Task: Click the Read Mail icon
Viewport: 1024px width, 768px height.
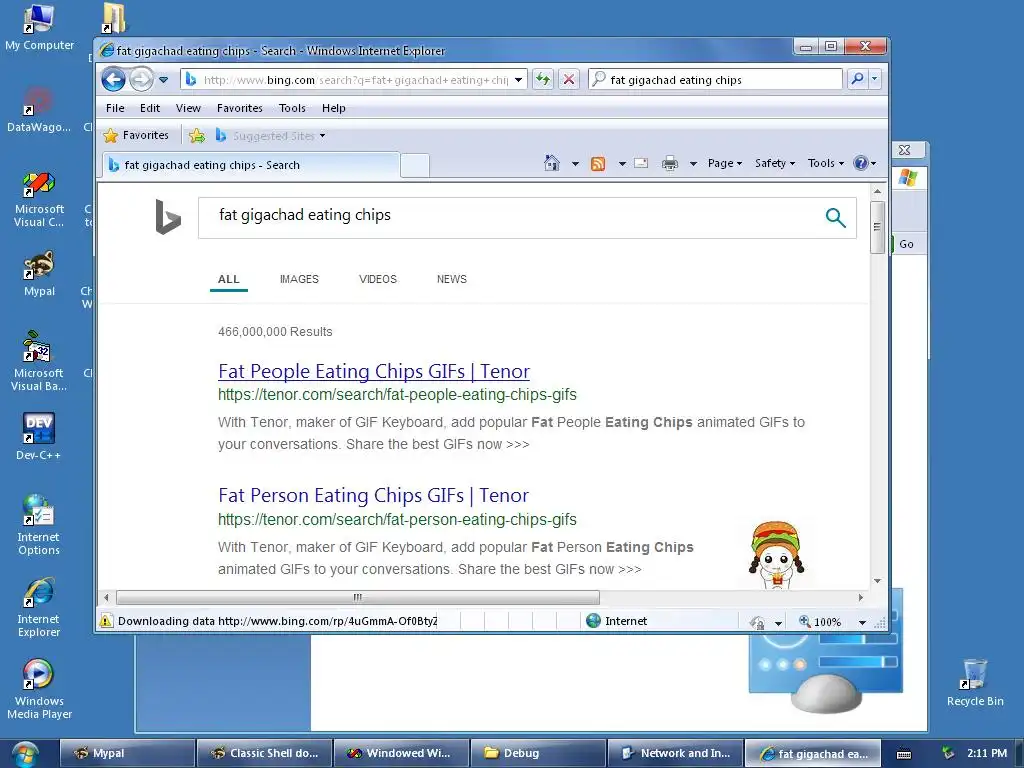Action: point(641,163)
